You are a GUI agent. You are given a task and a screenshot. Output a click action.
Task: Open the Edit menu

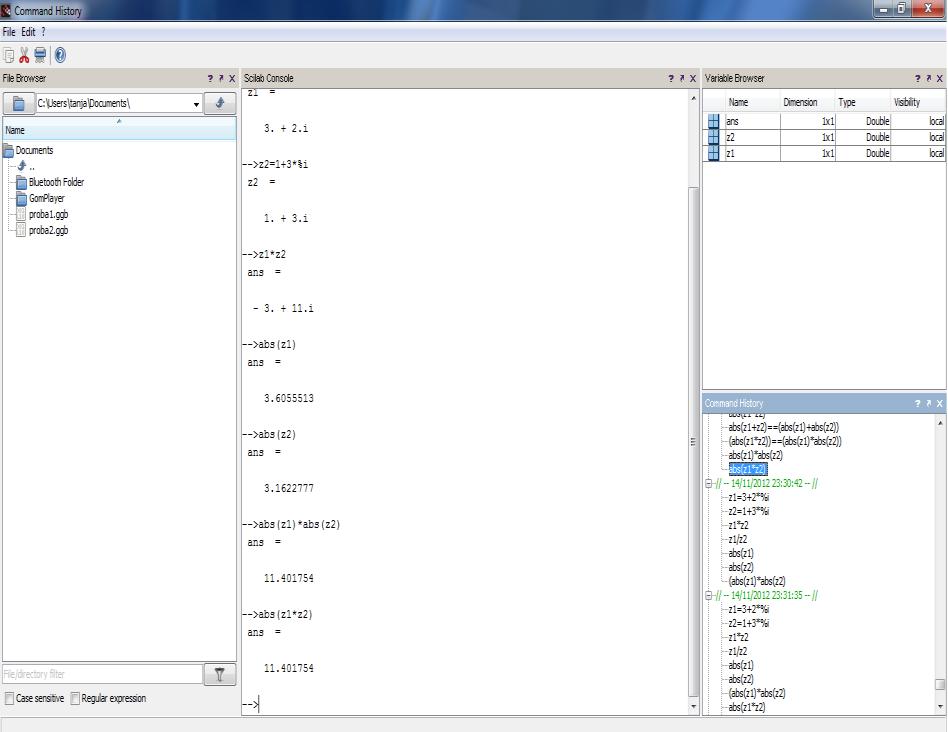point(28,32)
